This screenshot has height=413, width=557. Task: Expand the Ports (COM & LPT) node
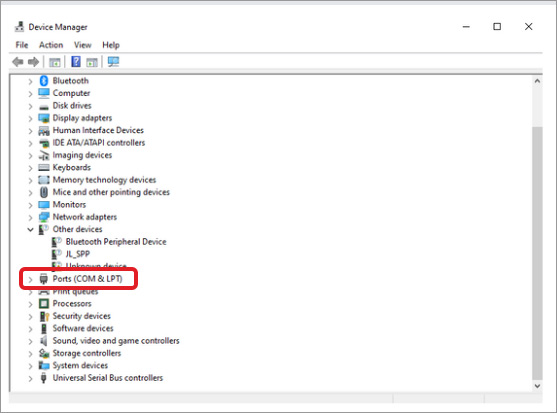pos(30,279)
